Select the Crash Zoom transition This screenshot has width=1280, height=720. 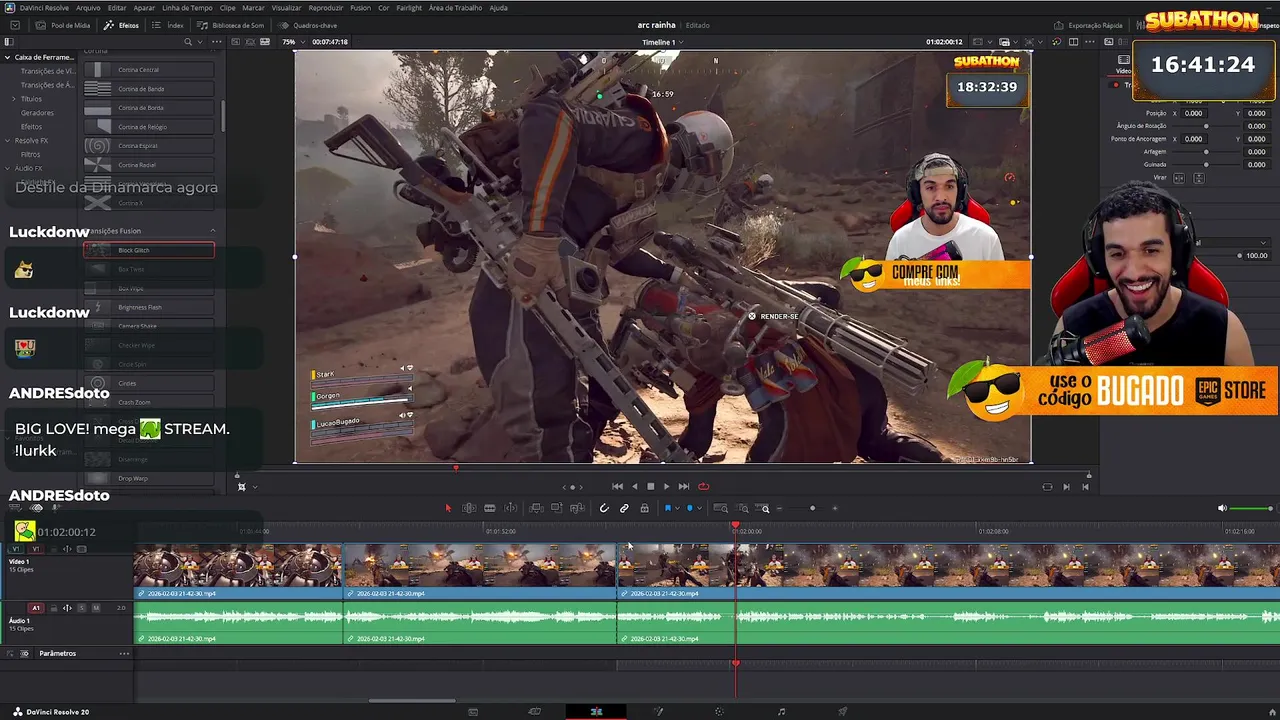tap(149, 402)
